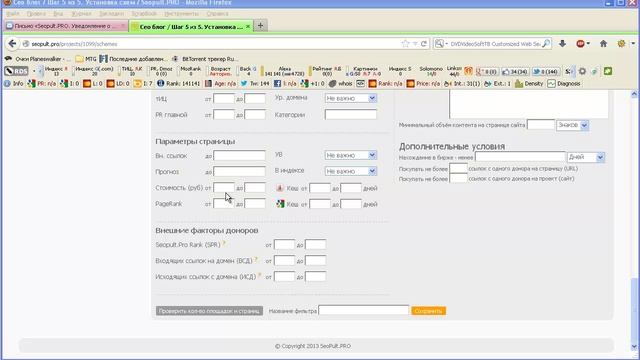This screenshot has height=360, width=640.
Task: Click the help question mark beside Seopult.Pro Rank (SPR)
Action: coord(224,243)
